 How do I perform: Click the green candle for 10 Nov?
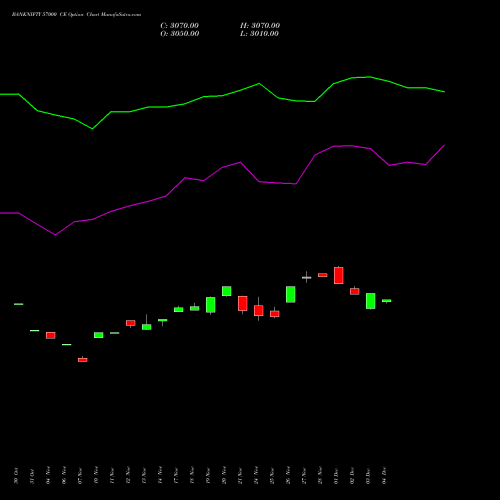[99, 335]
